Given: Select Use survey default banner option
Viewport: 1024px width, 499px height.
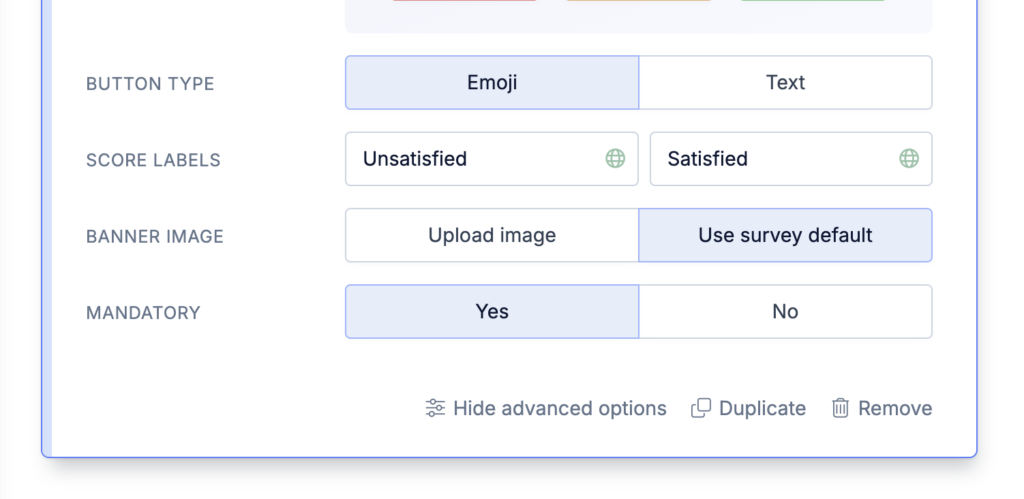Looking at the screenshot, I should coord(785,235).
